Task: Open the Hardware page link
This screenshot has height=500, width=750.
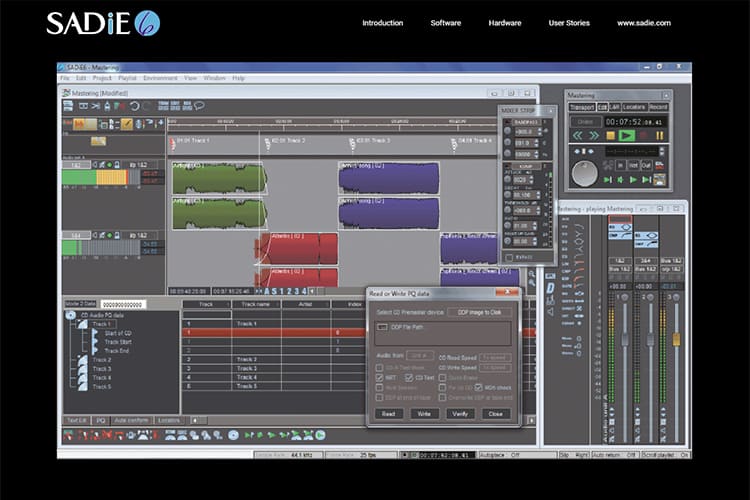Action: tap(505, 23)
